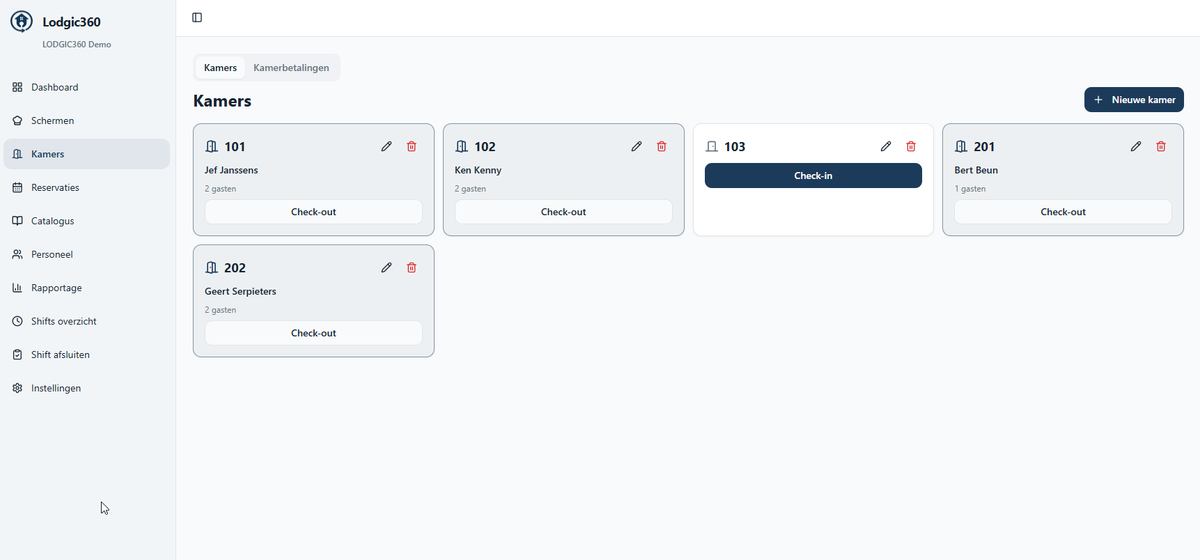Open Shifts overzicht in sidebar
Viewport: 1200px width, 560px height.
87,322
